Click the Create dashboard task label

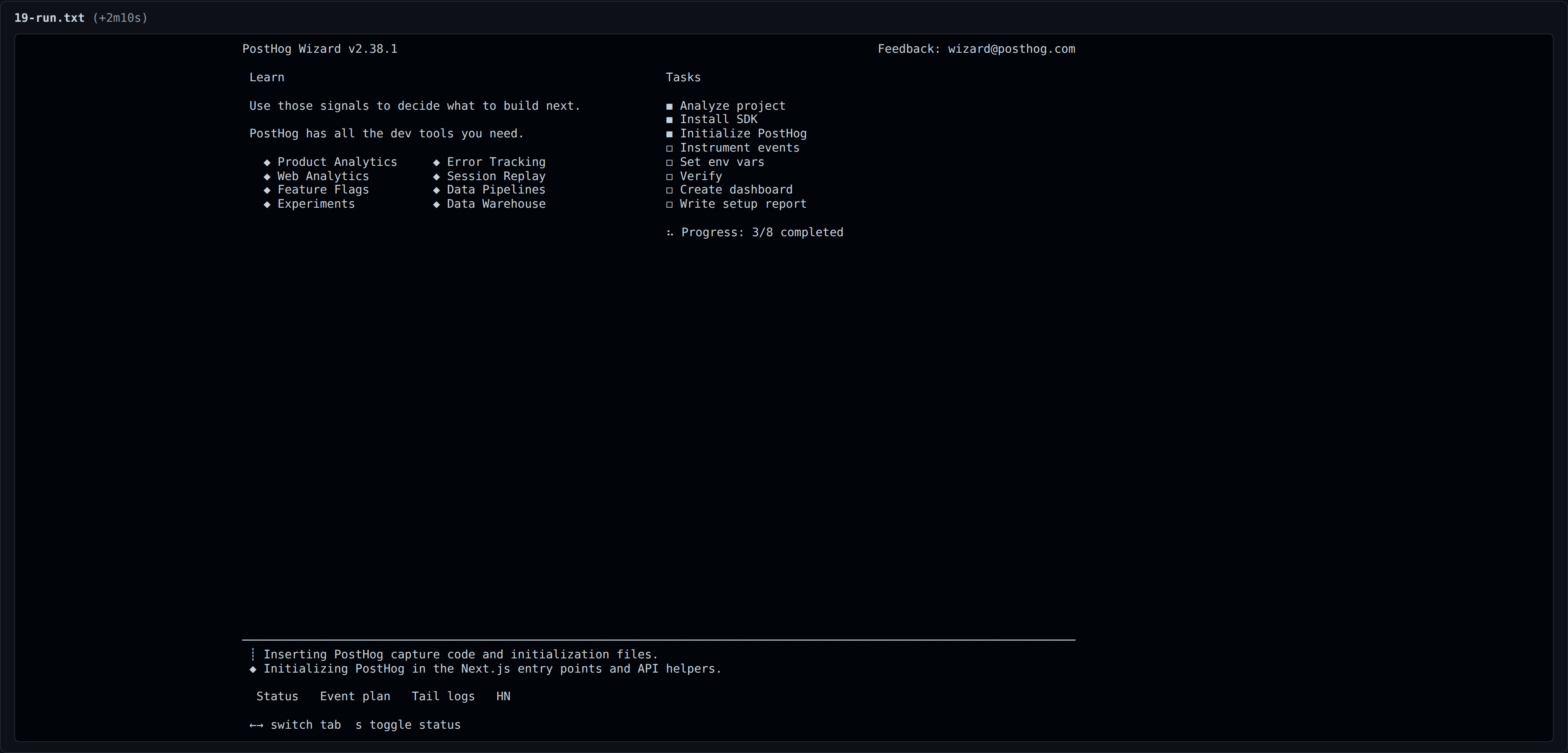[736, 190]
